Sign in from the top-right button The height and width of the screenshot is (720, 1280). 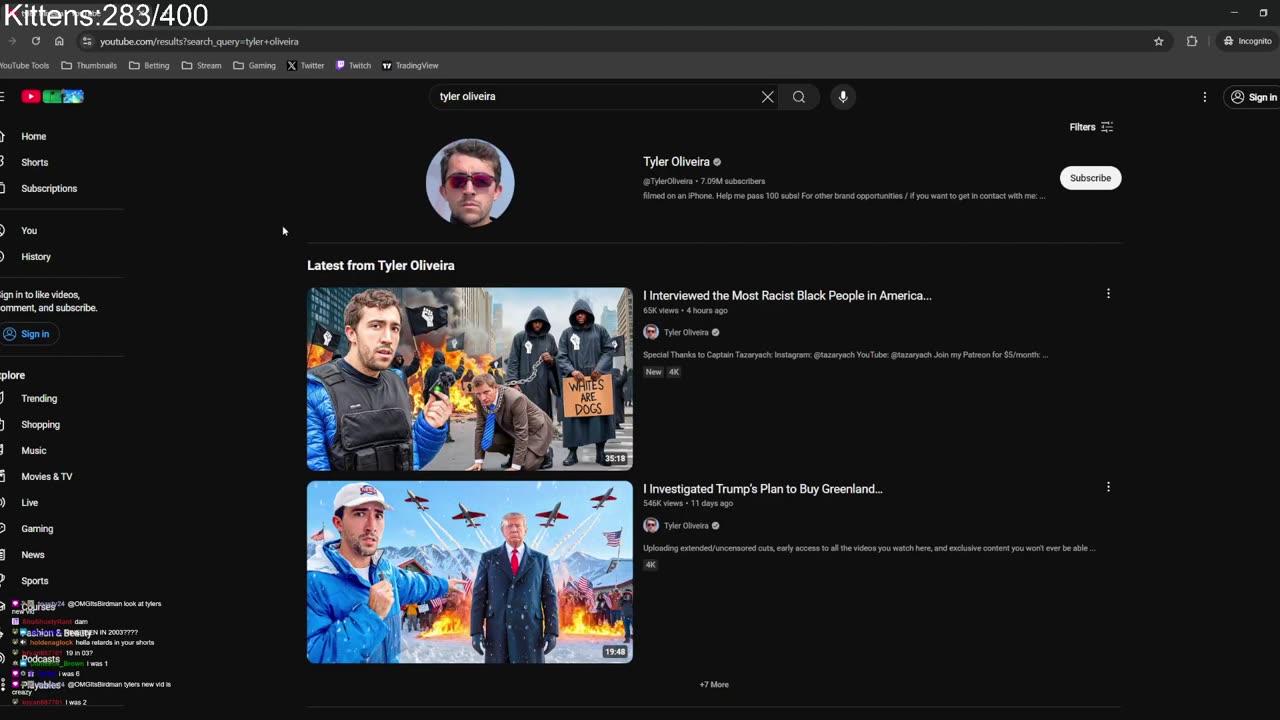[1253, 97]
